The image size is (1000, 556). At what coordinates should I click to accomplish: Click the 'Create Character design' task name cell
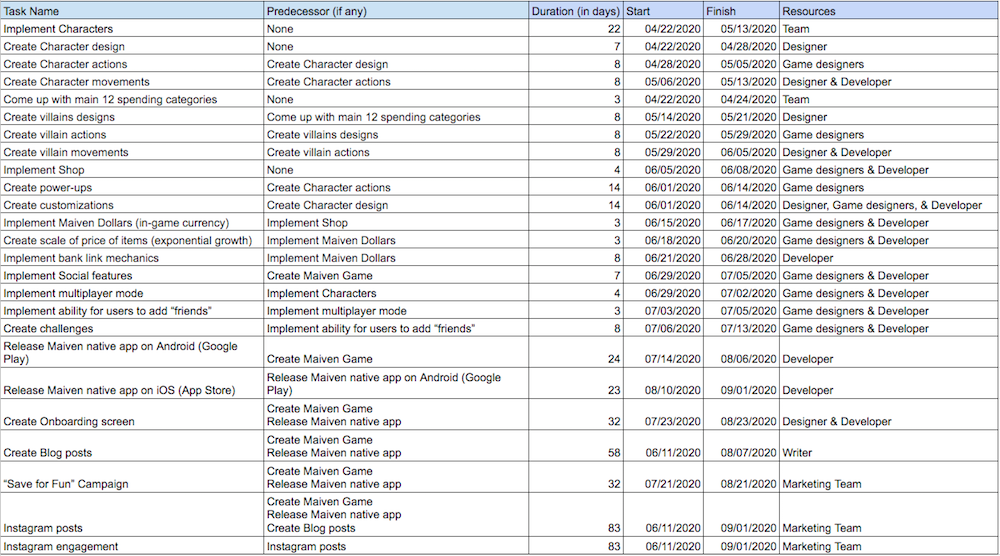[132, 47]
